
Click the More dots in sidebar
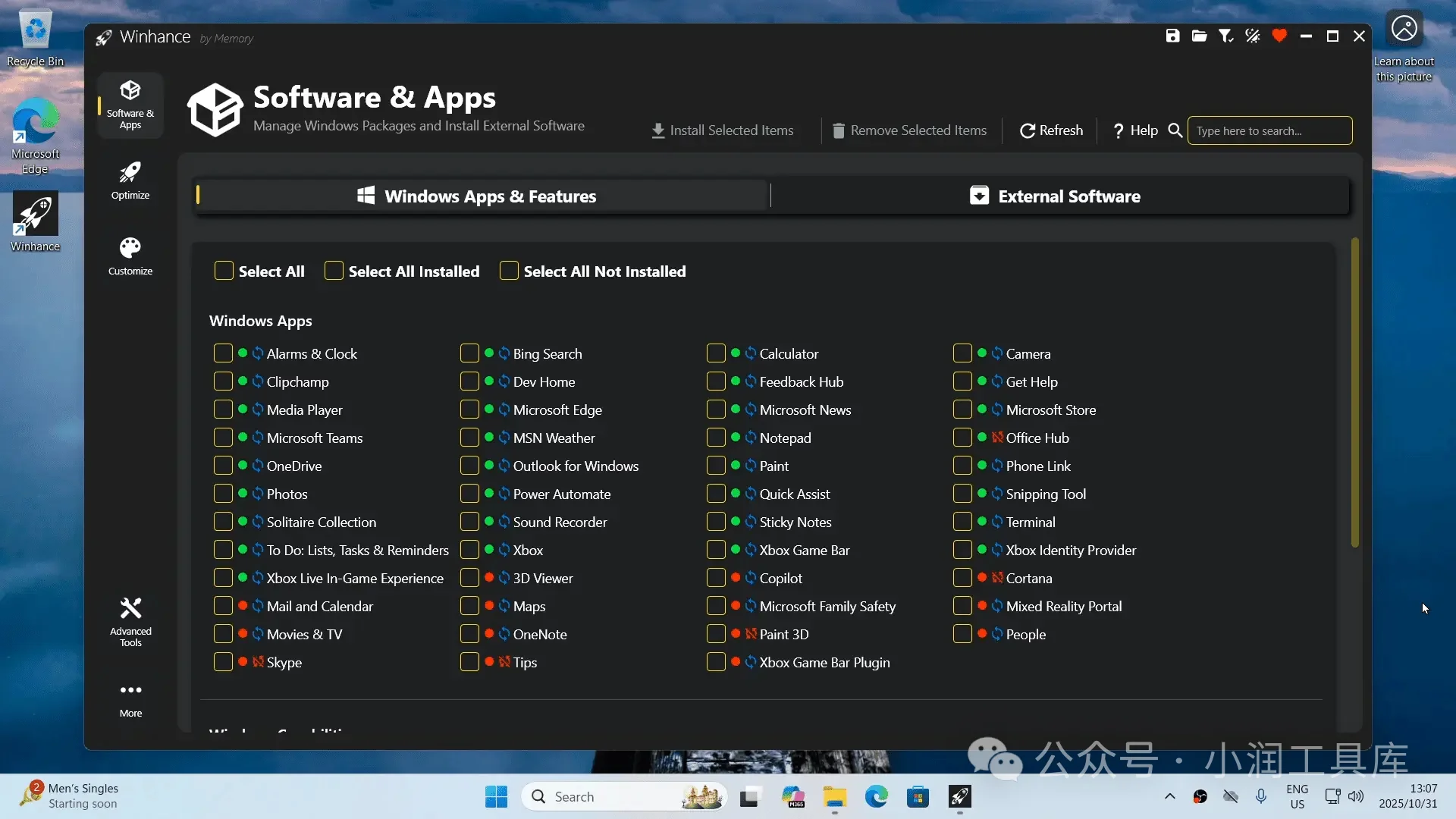click(130, 698)
